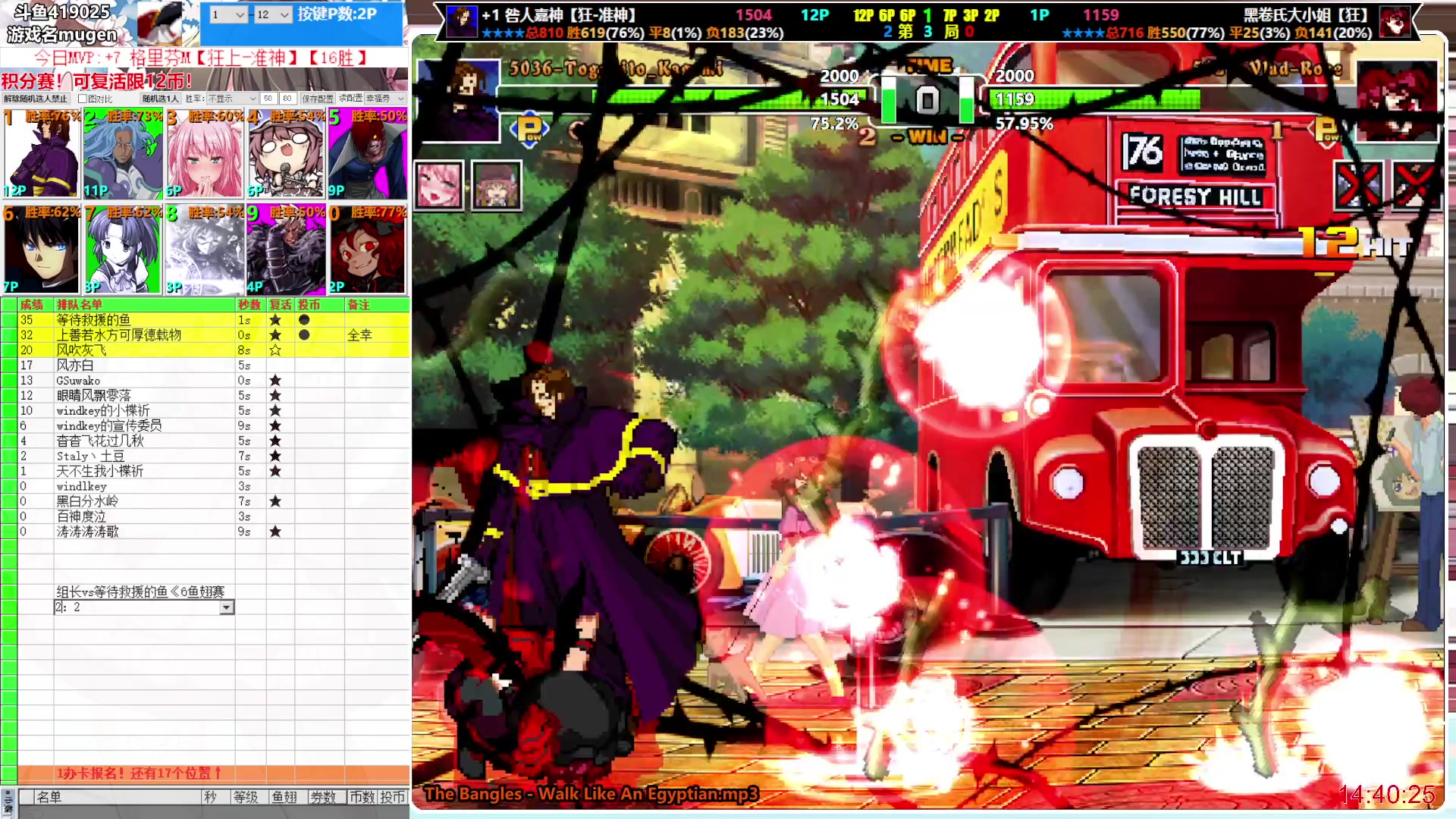Select character portrait number 1 (胜率76%)
1456x819 pixels.
click(42, 154)
